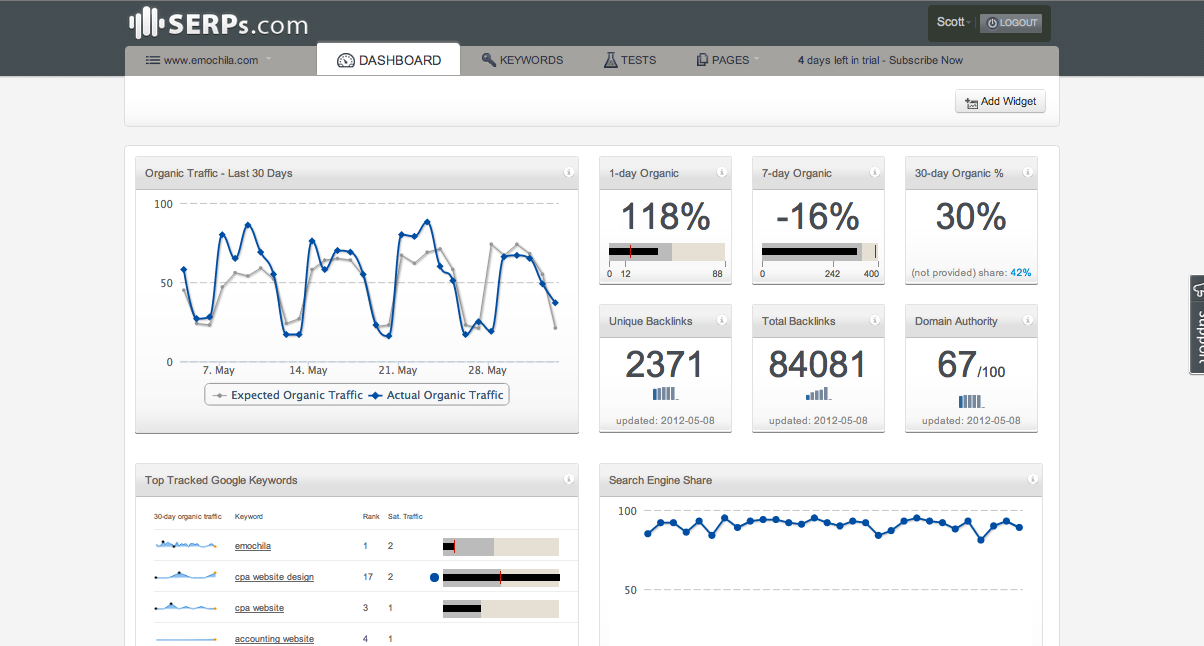Click the accounting website traffic sparkline

coord(186,638)
